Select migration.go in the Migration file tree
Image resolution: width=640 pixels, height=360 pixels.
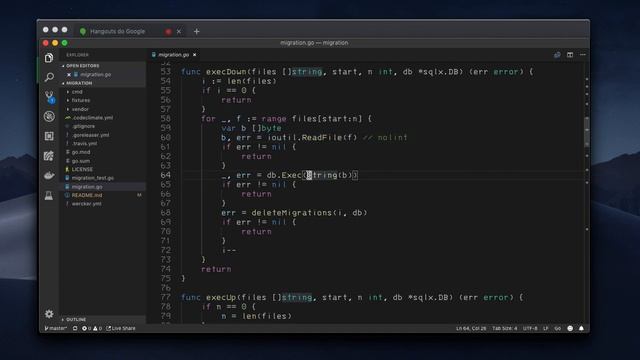coord(103,187)
